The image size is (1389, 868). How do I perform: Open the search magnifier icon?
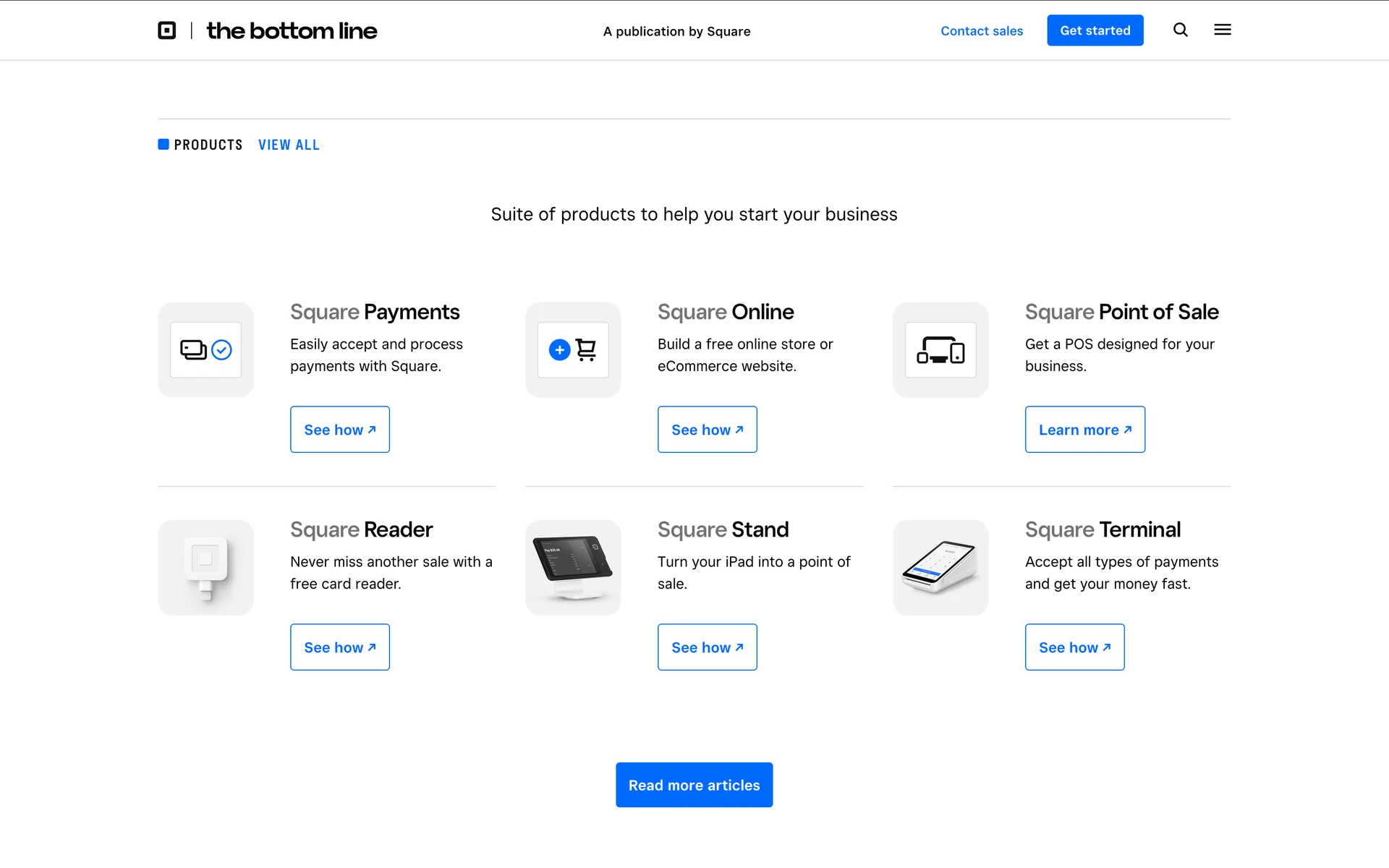(x=1181, y=30)
